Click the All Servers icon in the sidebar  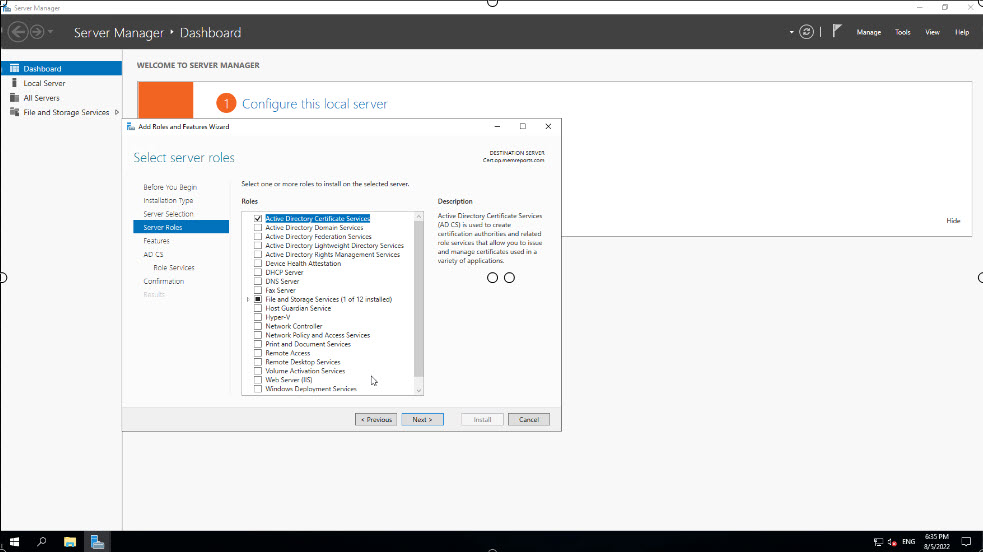click(14, 98)
